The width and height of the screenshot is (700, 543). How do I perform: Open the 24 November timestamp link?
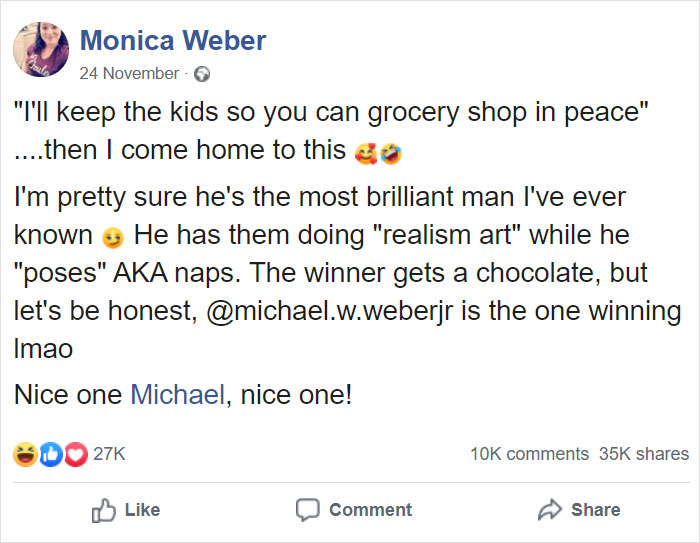pyautogui.click(x=129, y=73)
